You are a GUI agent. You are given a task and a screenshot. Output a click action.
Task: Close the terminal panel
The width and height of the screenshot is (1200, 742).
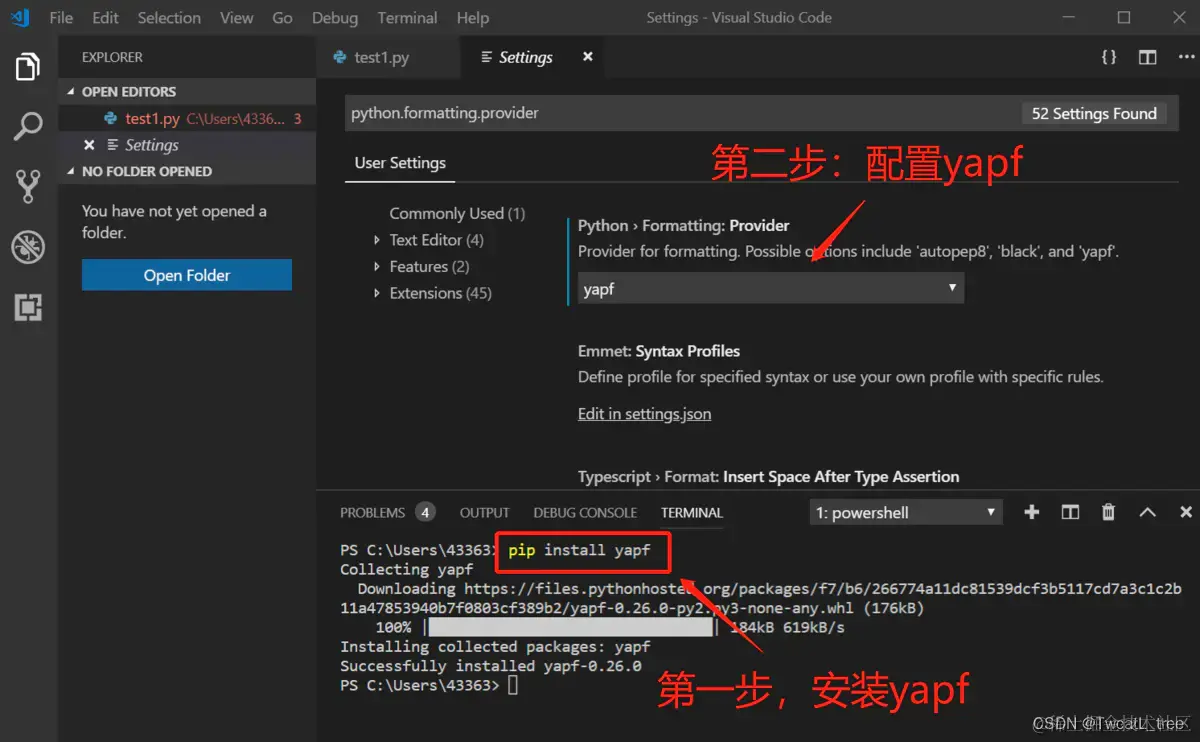click(x=1186, y=512)
